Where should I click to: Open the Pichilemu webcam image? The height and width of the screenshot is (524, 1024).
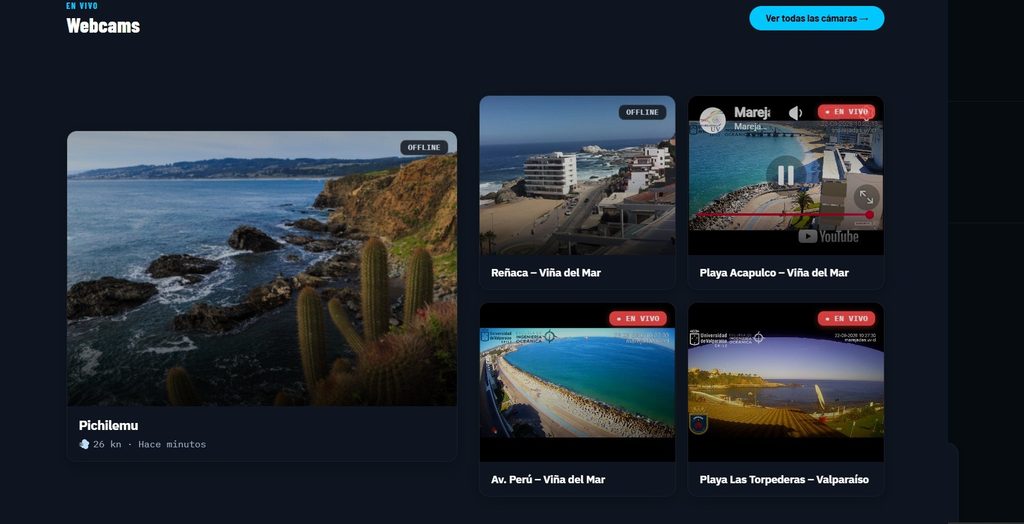pos(262,269)
